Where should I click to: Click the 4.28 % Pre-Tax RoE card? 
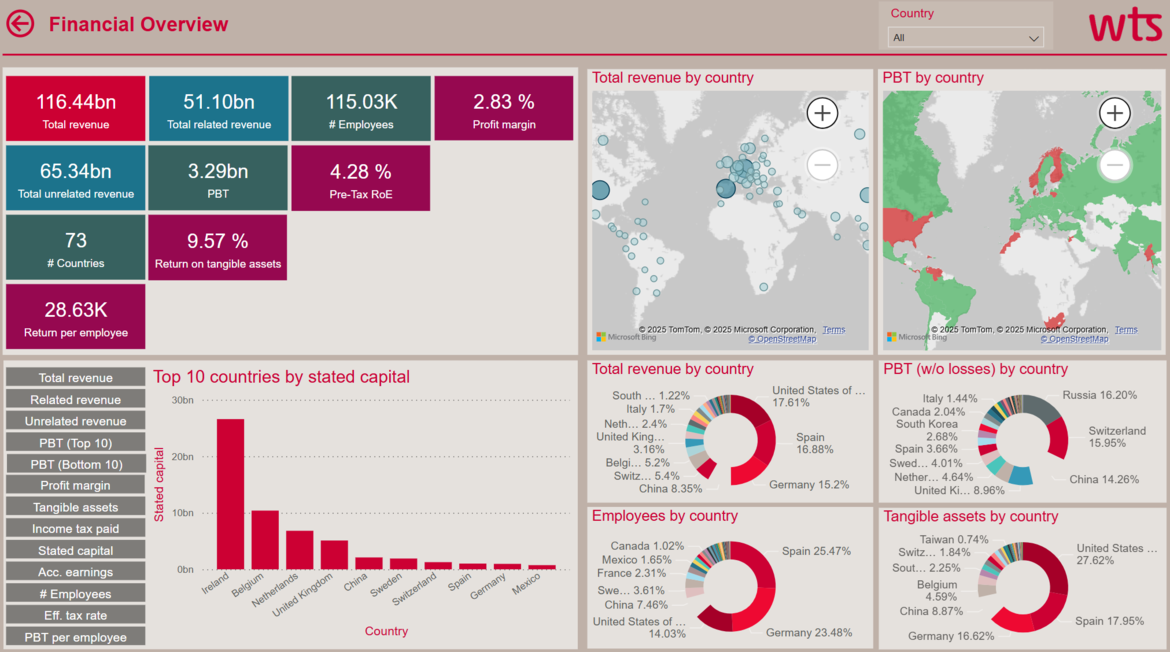point(360,178)
